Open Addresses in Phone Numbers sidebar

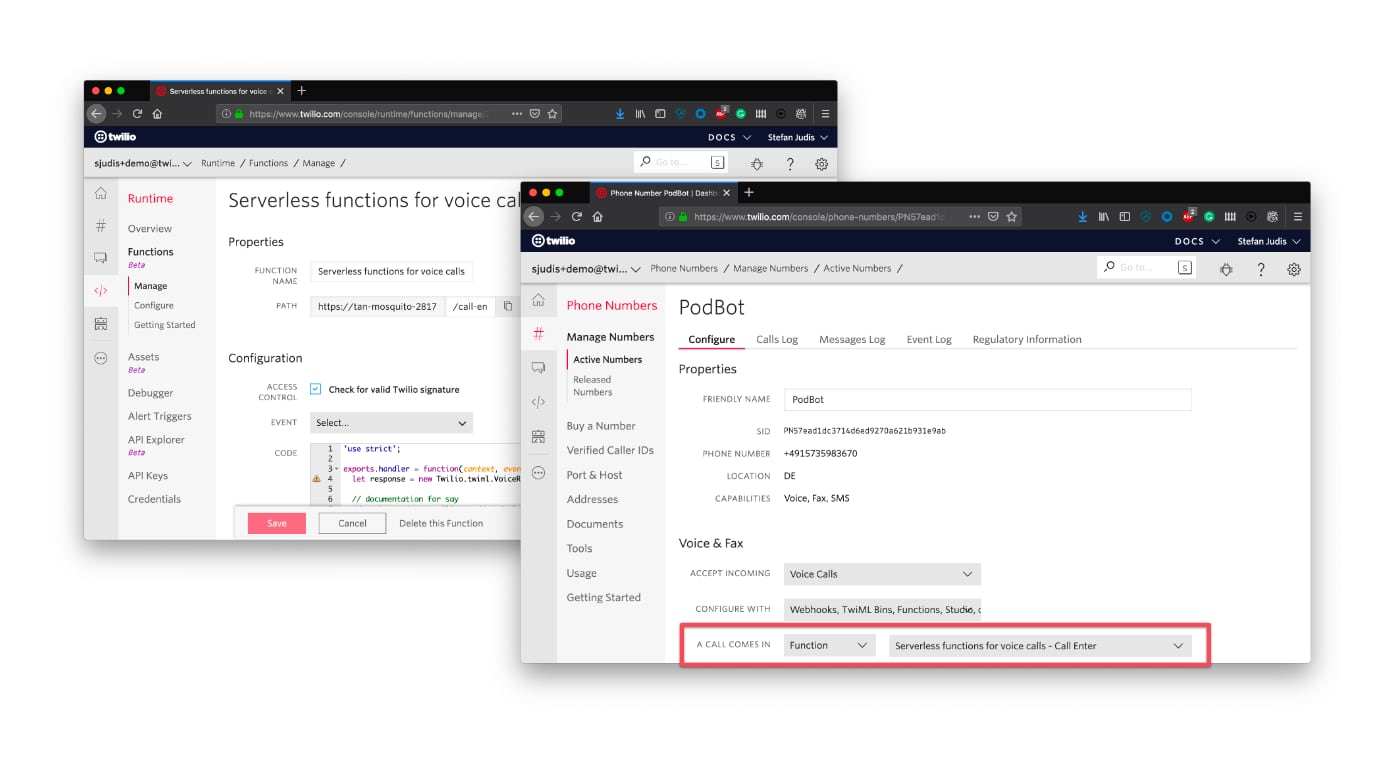point(592,499)
